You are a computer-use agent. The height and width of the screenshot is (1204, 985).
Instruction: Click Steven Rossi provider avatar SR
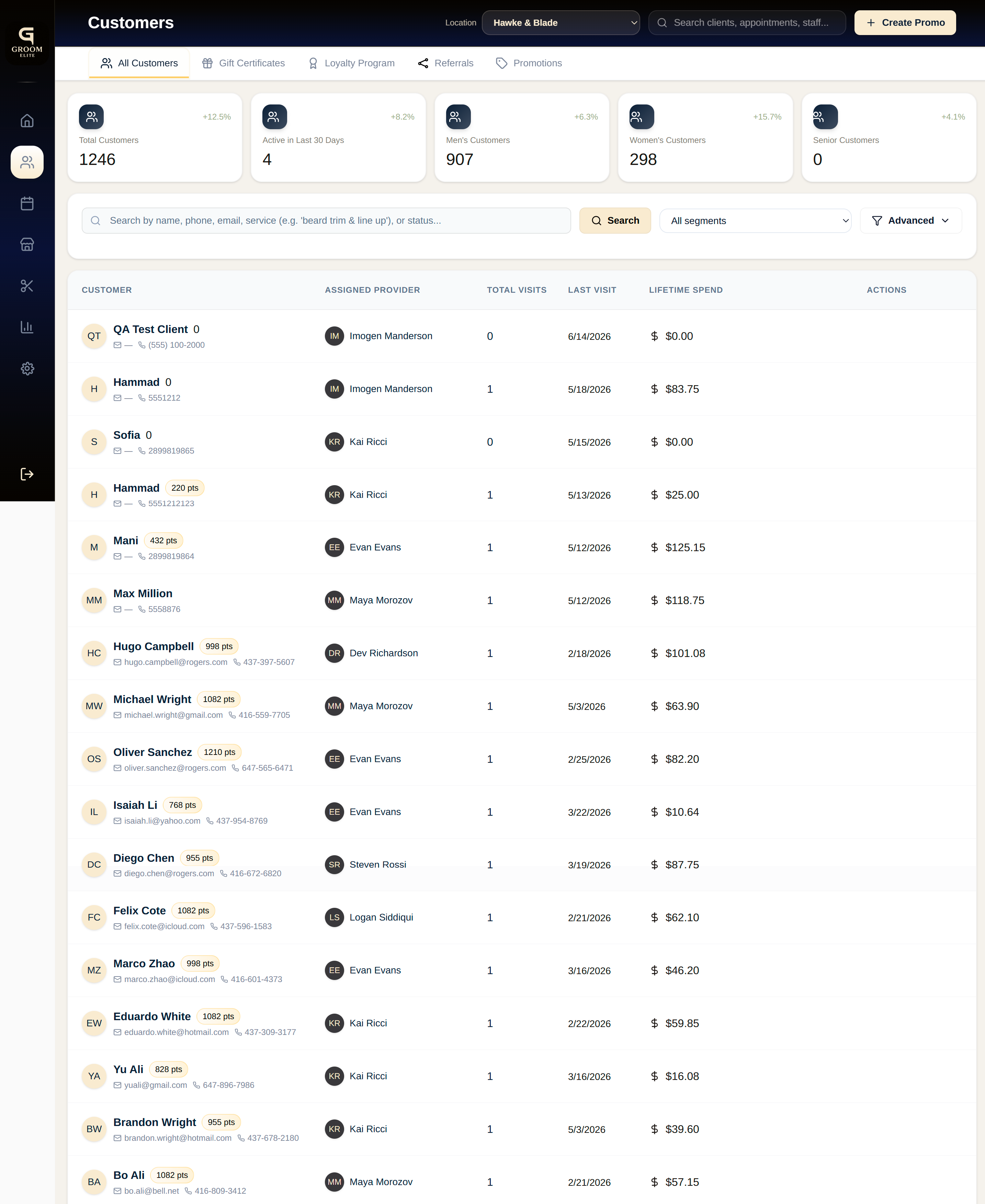[x=334, y=865]
